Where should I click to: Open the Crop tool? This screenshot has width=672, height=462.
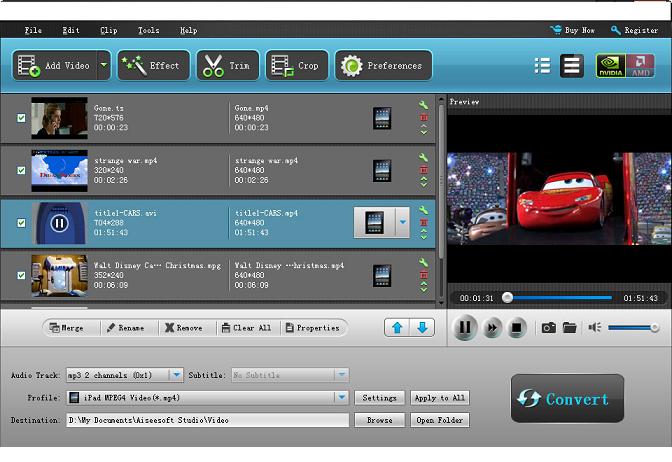[297, 65]
